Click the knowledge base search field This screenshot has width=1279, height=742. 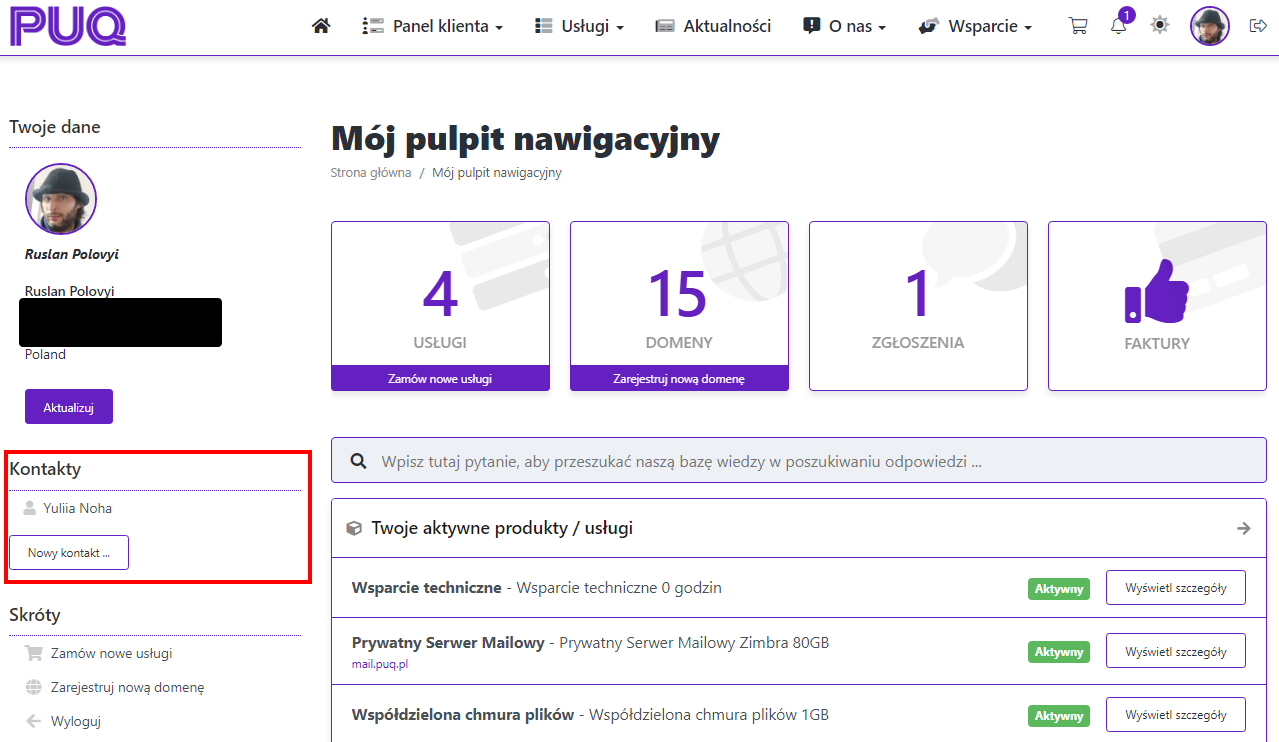tap(798, 462)
